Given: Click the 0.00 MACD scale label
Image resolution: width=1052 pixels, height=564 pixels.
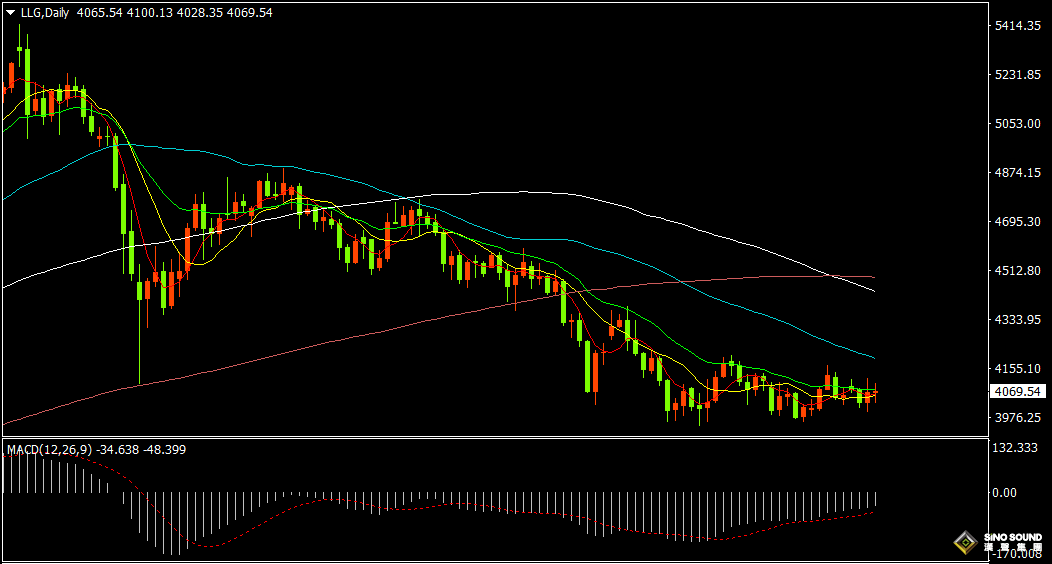Looking at the screenshot, I should click(1004, 493).
